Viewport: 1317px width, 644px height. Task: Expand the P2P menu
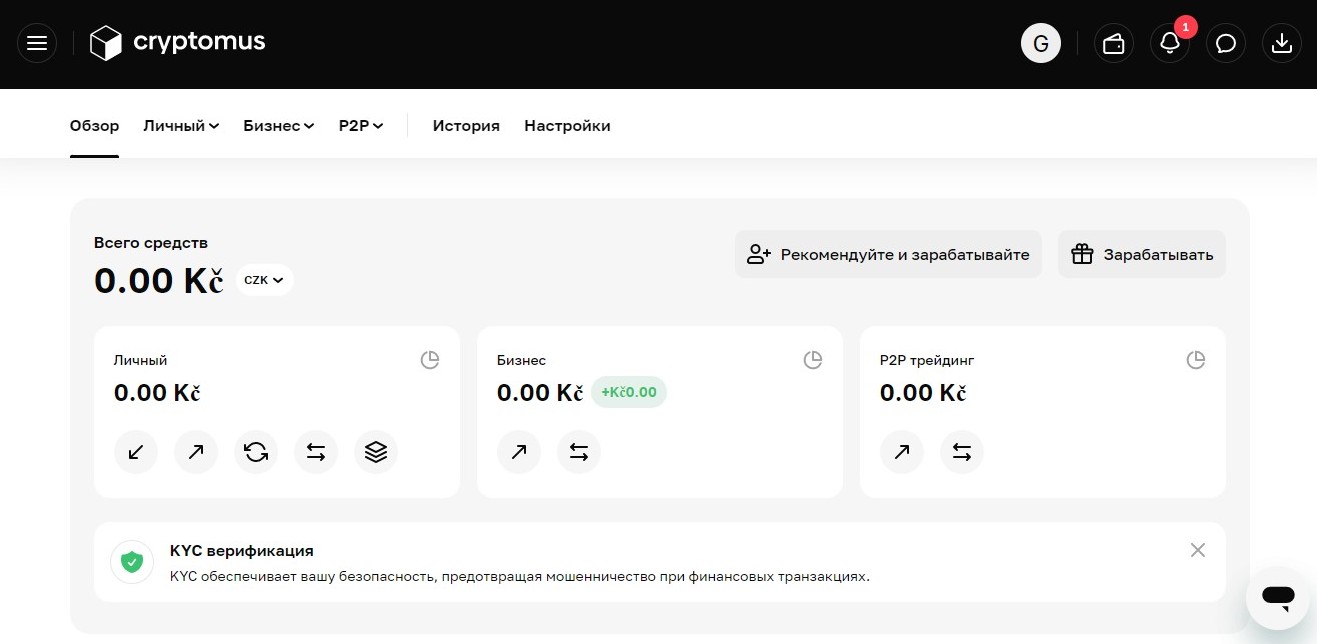coord(361,126)
